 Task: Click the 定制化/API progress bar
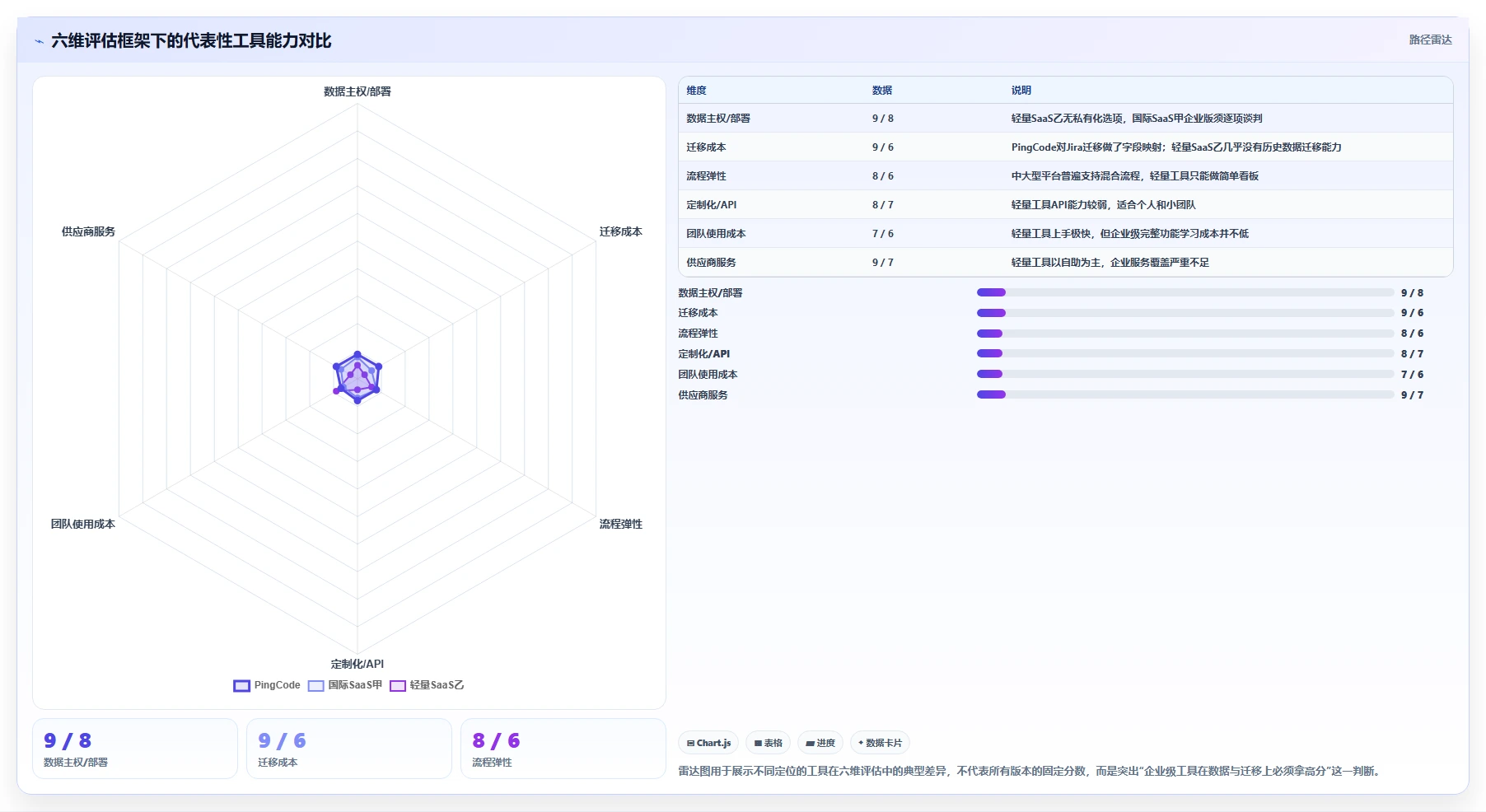[x=1185, y=353]
